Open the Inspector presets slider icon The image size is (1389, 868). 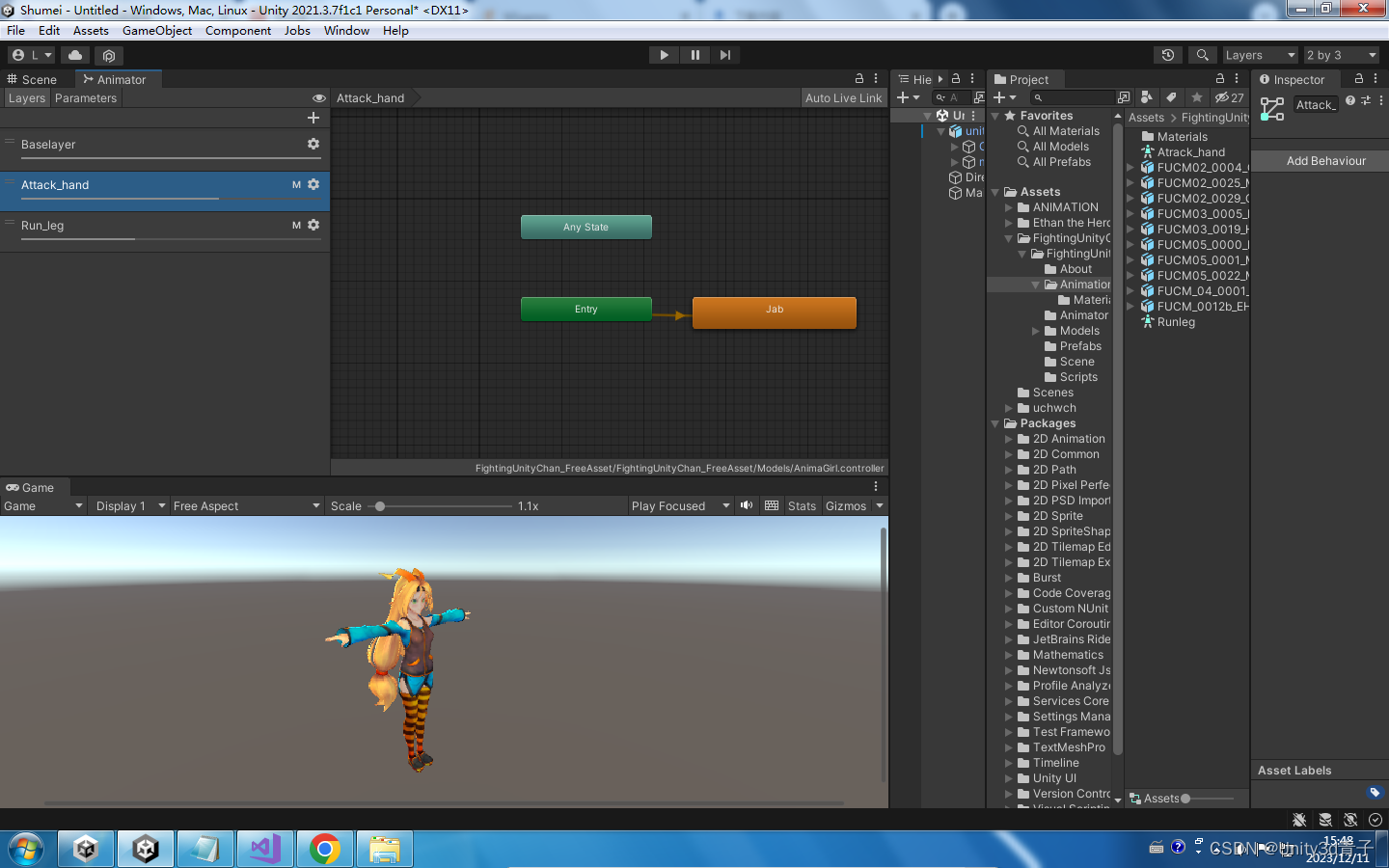pos(1366,100)
